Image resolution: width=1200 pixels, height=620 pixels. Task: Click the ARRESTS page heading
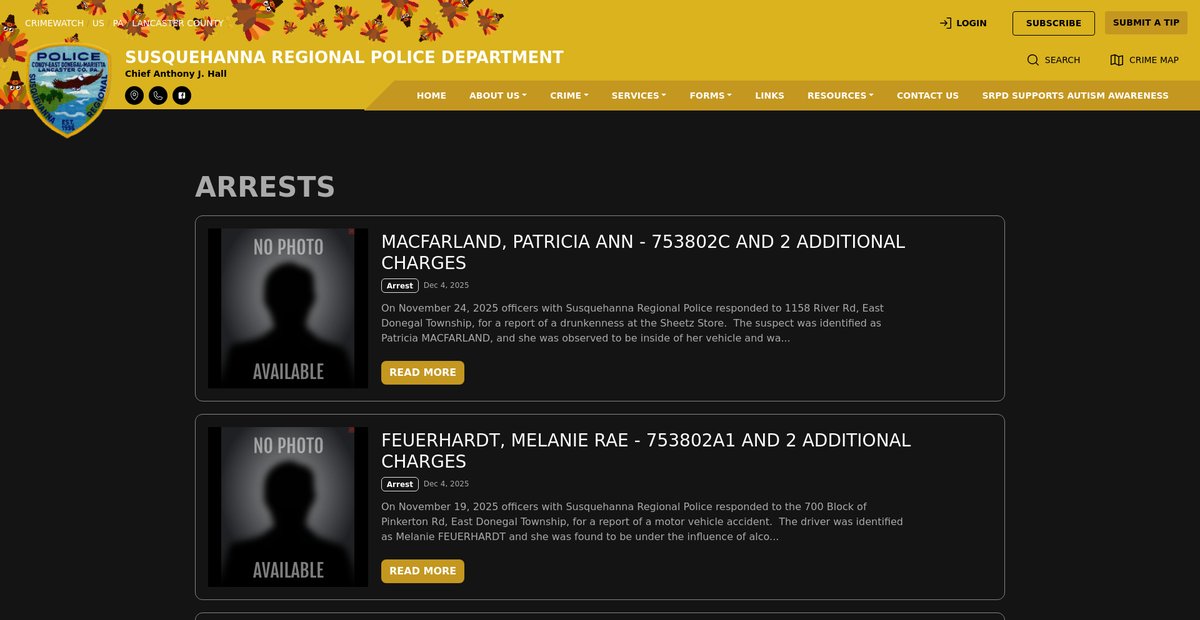(x=265, y=187)
